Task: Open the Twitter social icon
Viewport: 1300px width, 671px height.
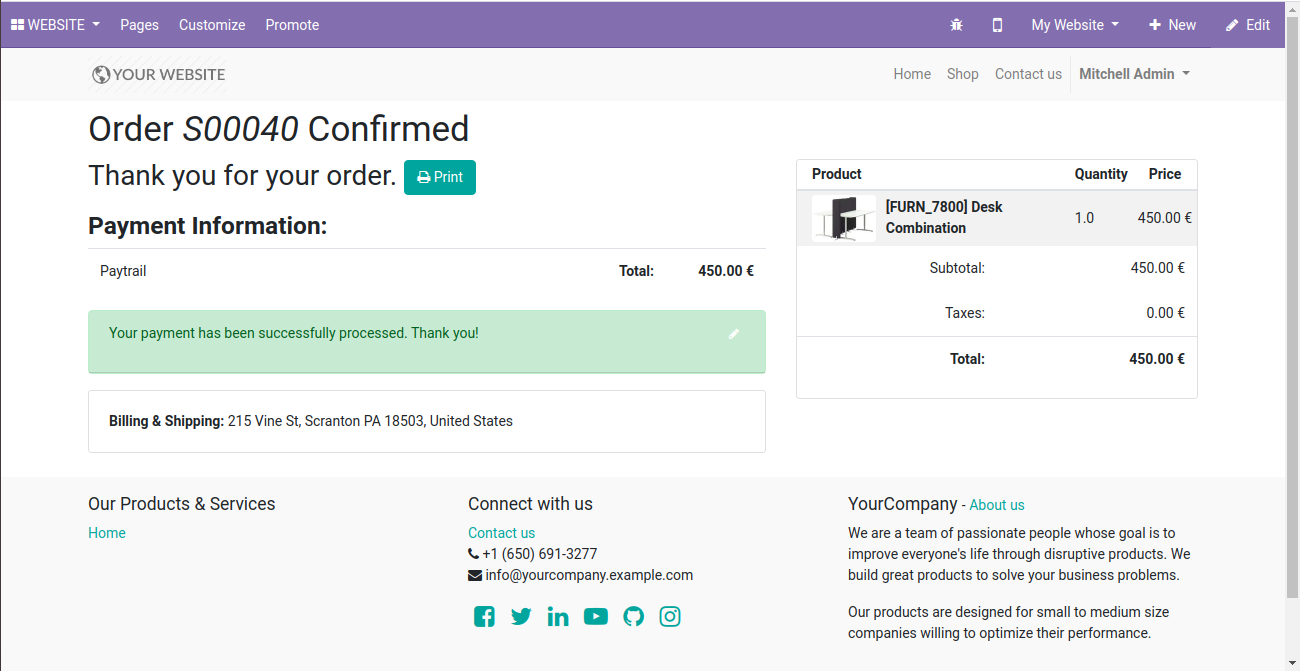Action: pos(521,617)
